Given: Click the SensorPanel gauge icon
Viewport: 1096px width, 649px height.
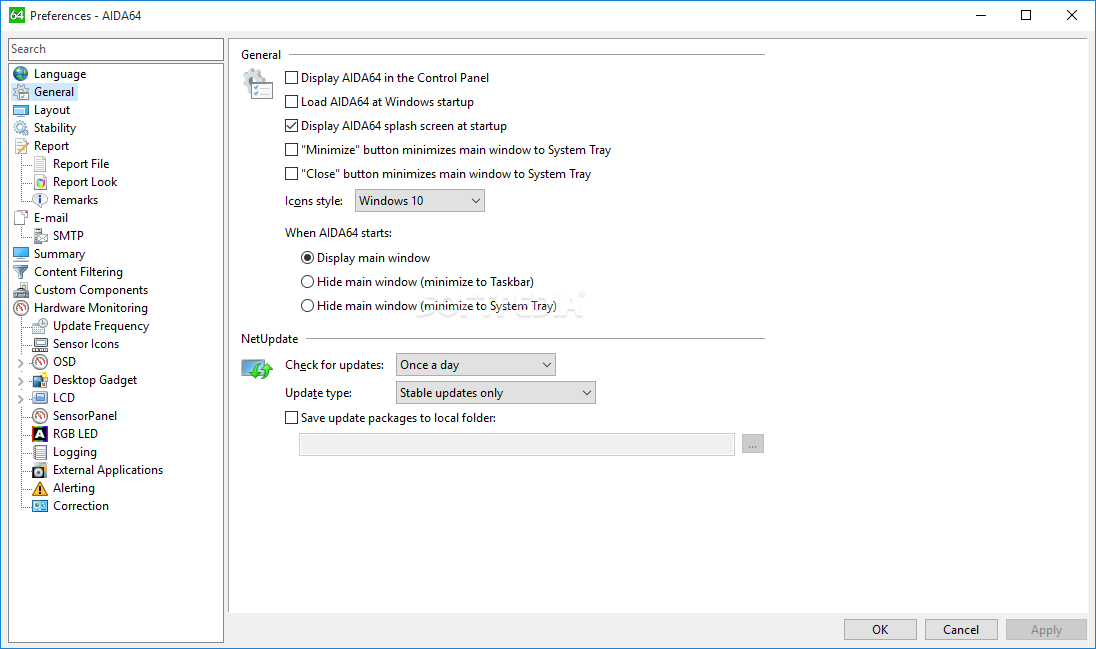Looking at the screenshot, I should click(x=40, y=415).
